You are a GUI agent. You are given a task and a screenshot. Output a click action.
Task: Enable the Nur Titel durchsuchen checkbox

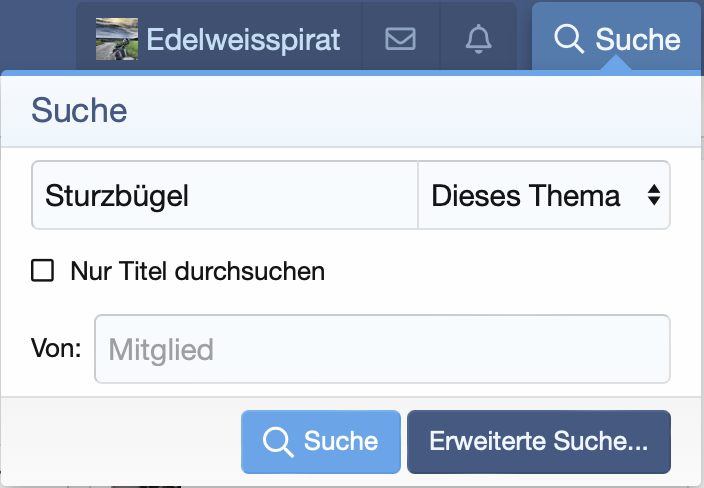(42, 271)
